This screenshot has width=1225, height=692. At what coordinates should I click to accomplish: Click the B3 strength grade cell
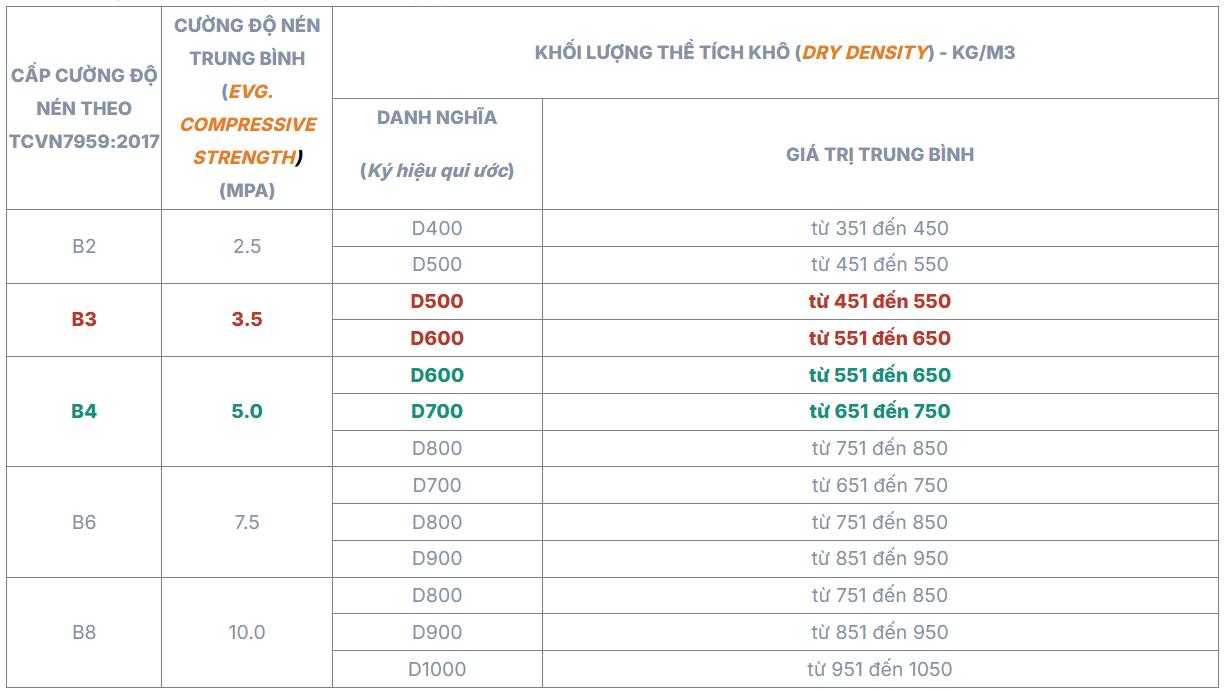(84, 320)
